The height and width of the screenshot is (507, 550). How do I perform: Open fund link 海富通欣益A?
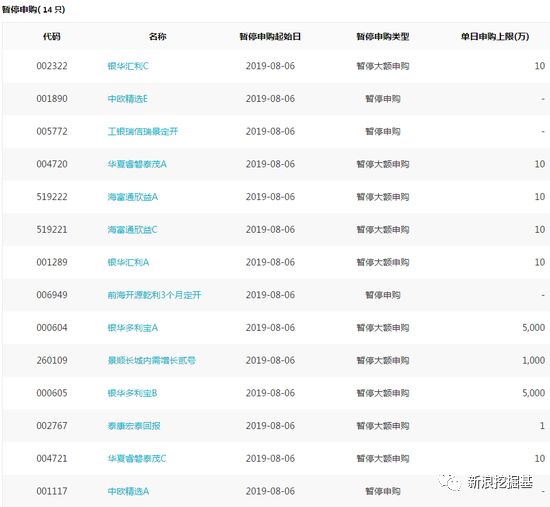tap(133, 197)
